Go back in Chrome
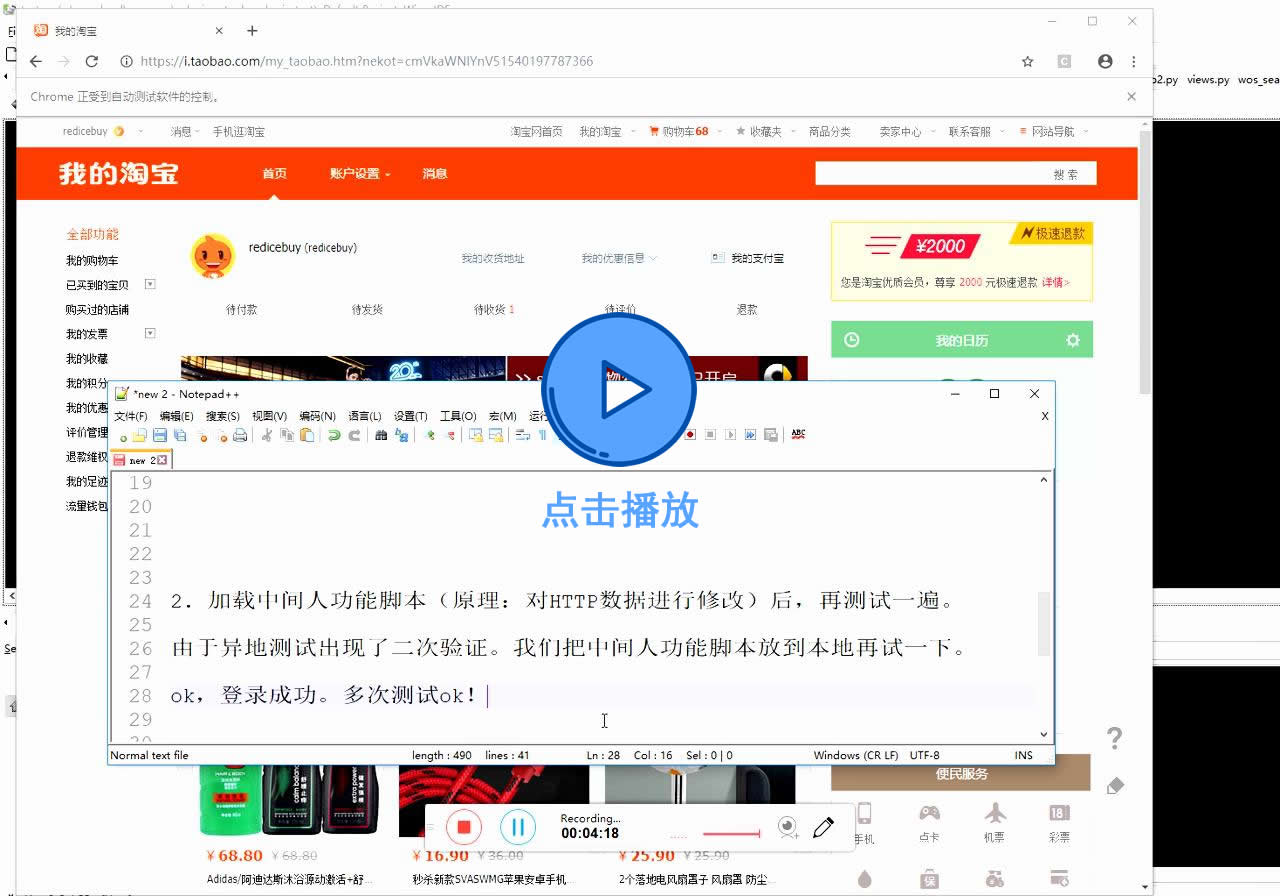The width and height of the screenshot is (1280, 896). [36, 61]
